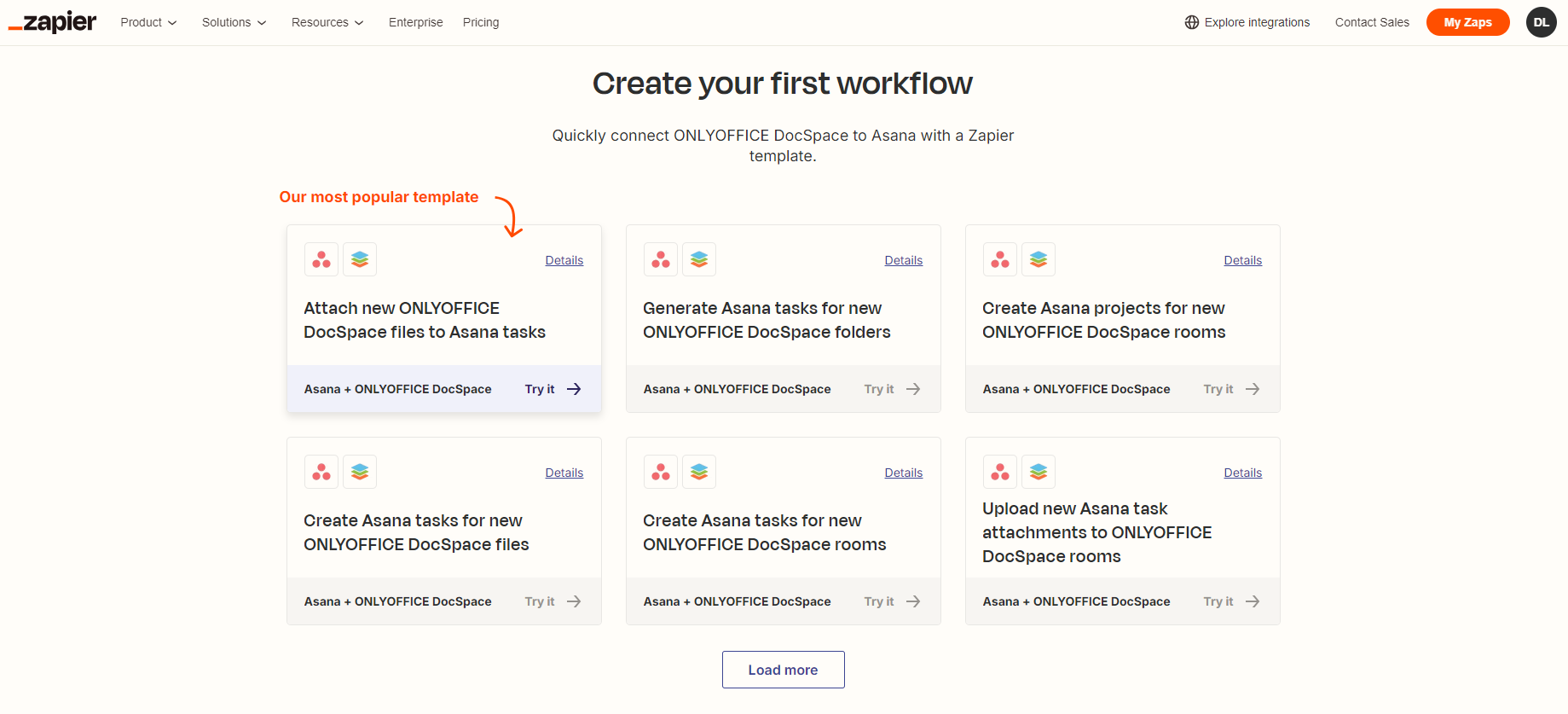1568x714 pixels.
Task: Click Contact Sales link in header
Action: click(x=1371, y=22)
